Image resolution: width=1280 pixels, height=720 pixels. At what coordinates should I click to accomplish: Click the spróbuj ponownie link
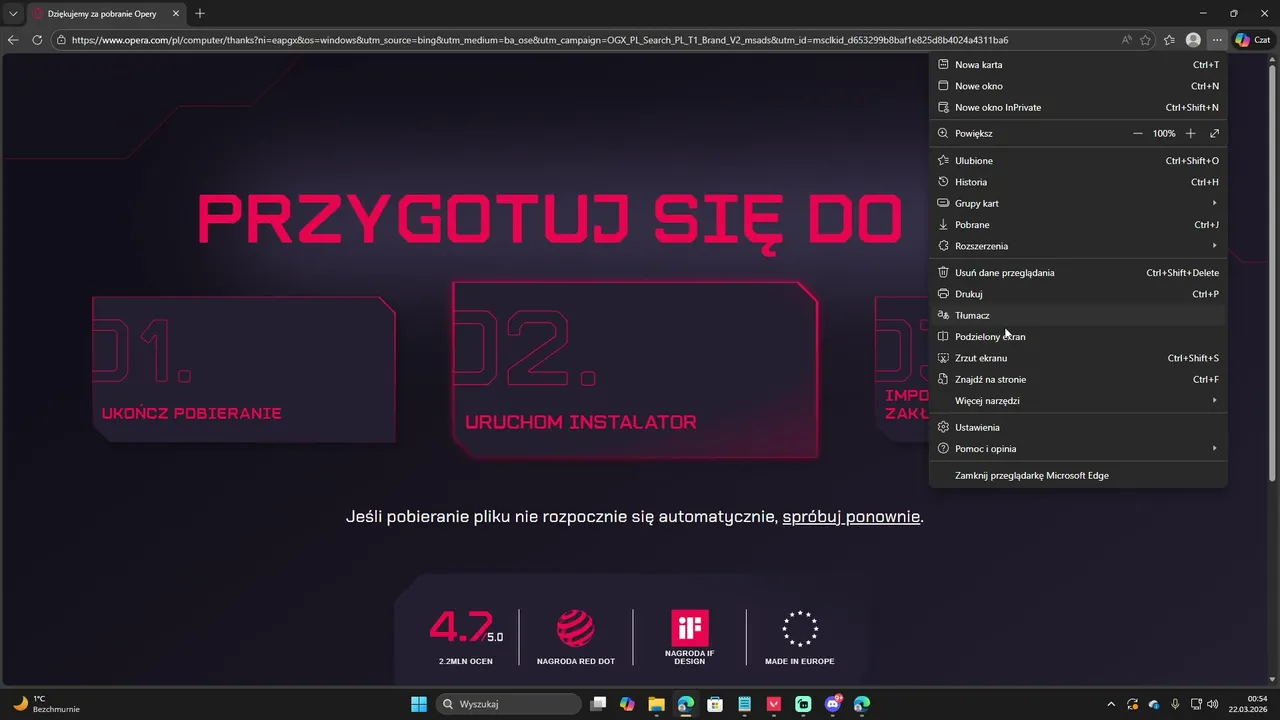[x=851, y=517]
